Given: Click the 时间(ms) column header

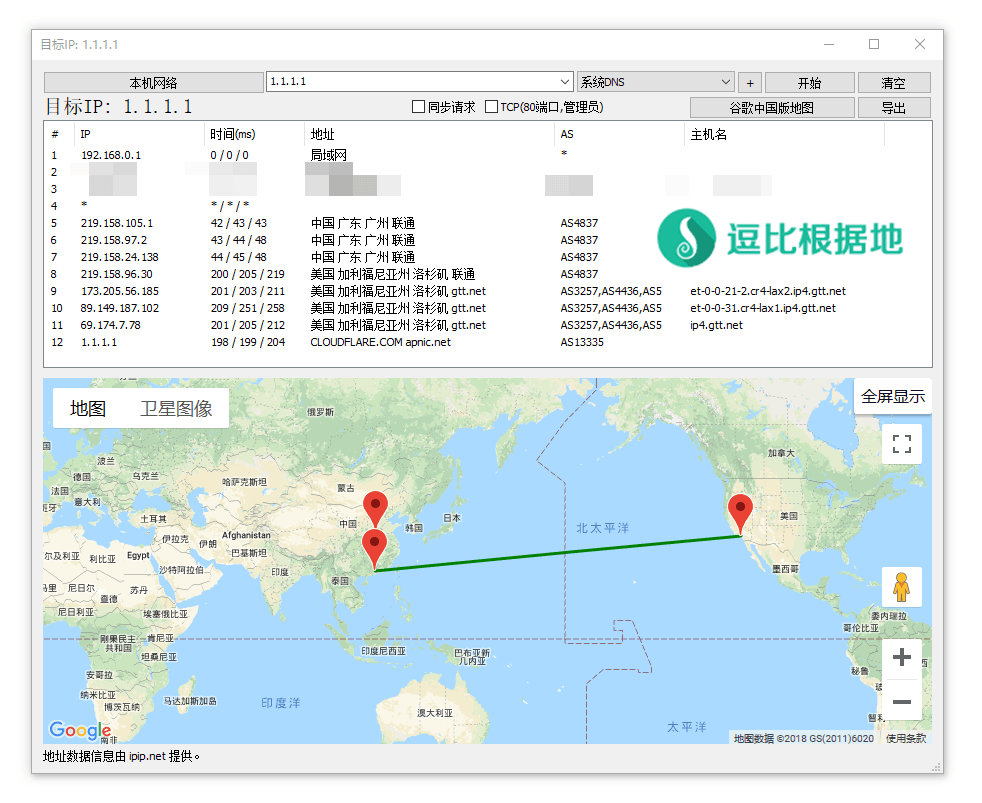Looking at the screenshot, I should [232, 134].
